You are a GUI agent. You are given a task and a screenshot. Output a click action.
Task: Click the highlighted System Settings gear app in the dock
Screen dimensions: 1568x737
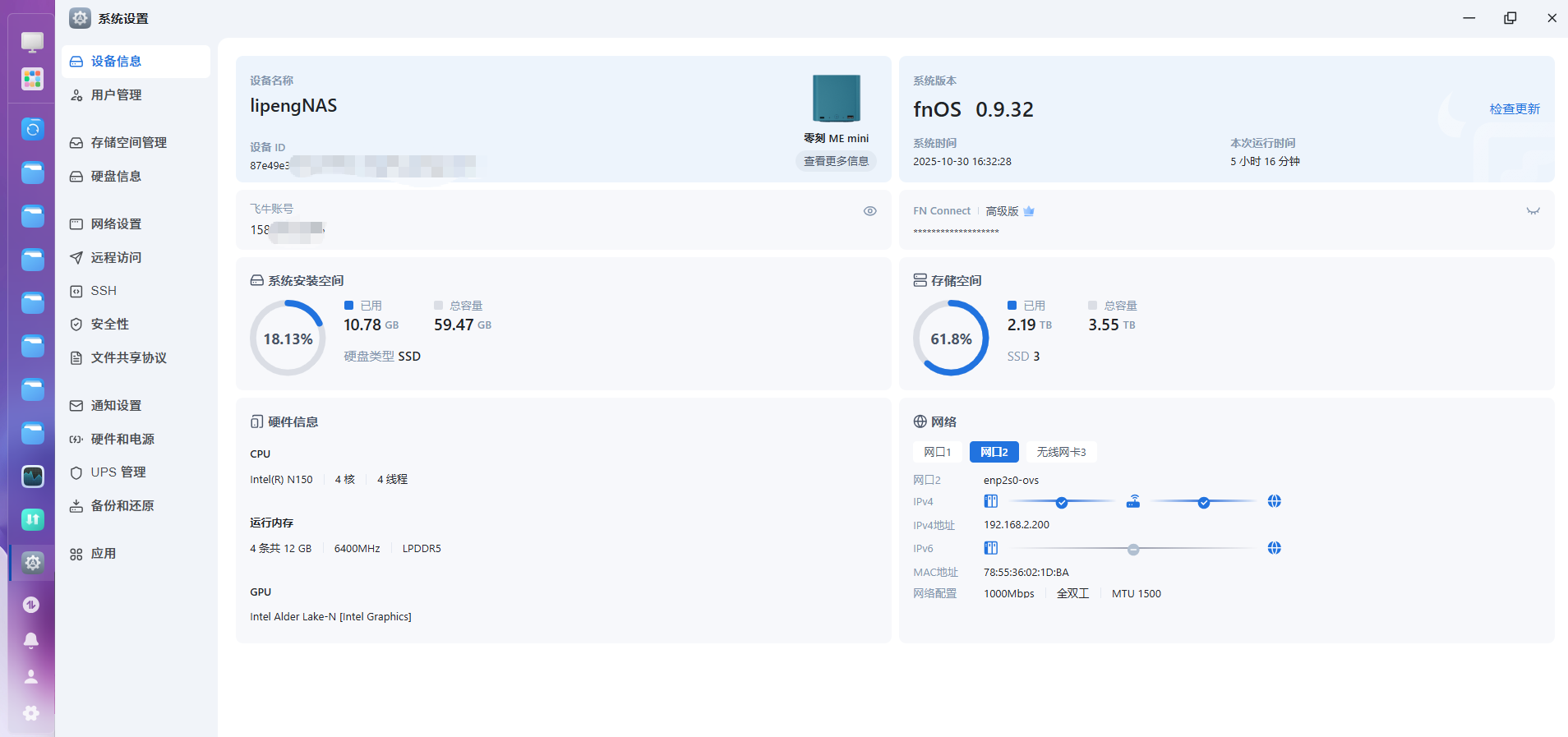(32, 562)
